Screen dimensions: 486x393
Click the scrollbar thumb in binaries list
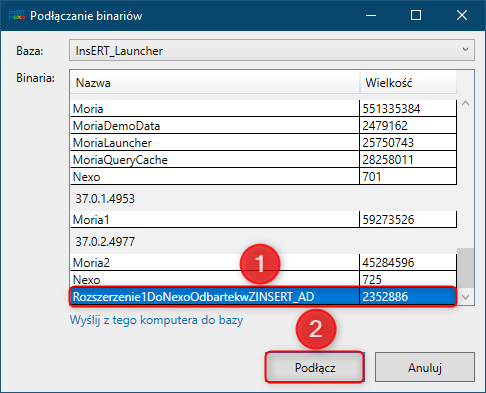[x=465, y=267]
